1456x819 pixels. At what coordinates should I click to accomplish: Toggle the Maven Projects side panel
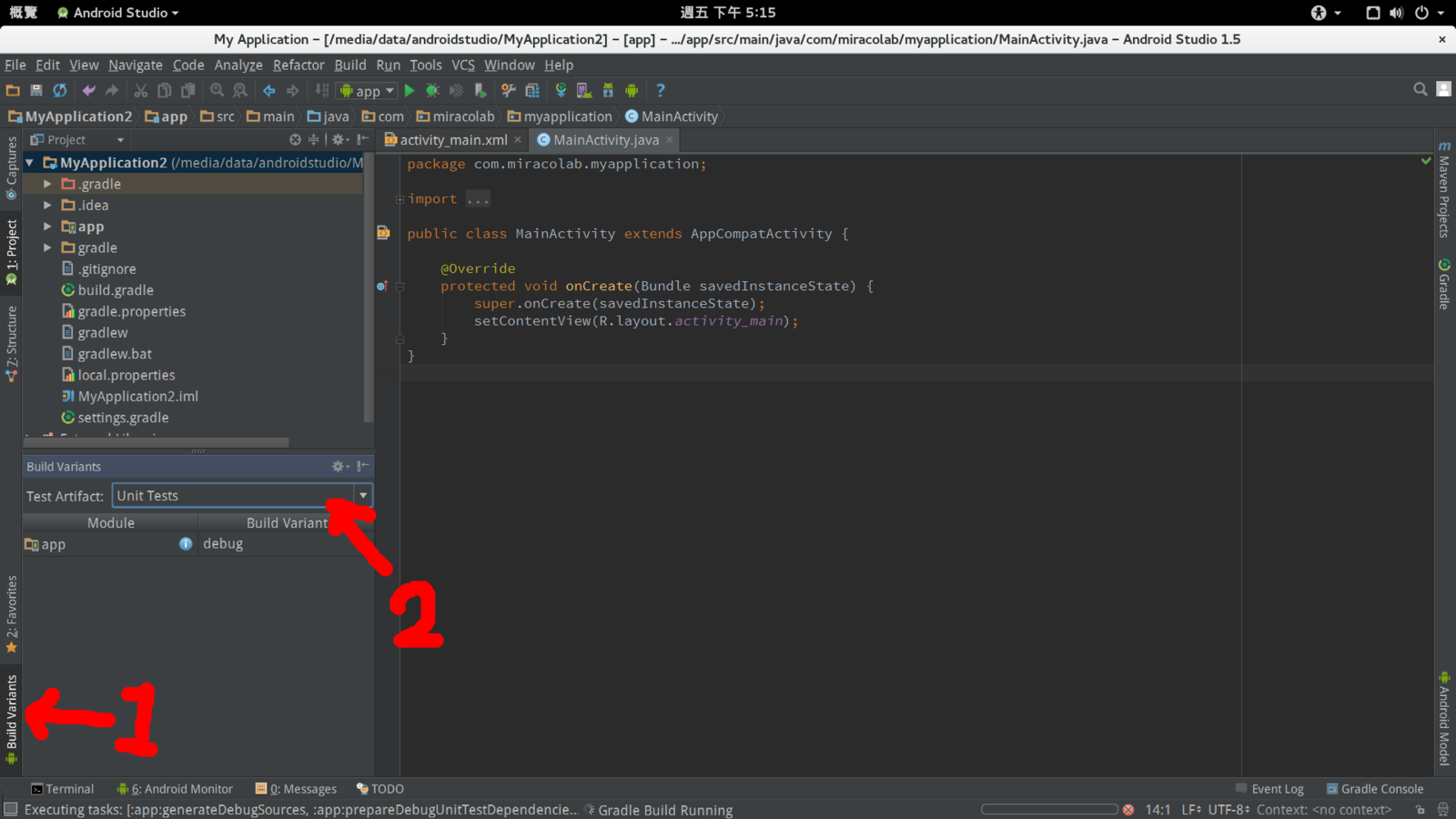point(1444,189)
